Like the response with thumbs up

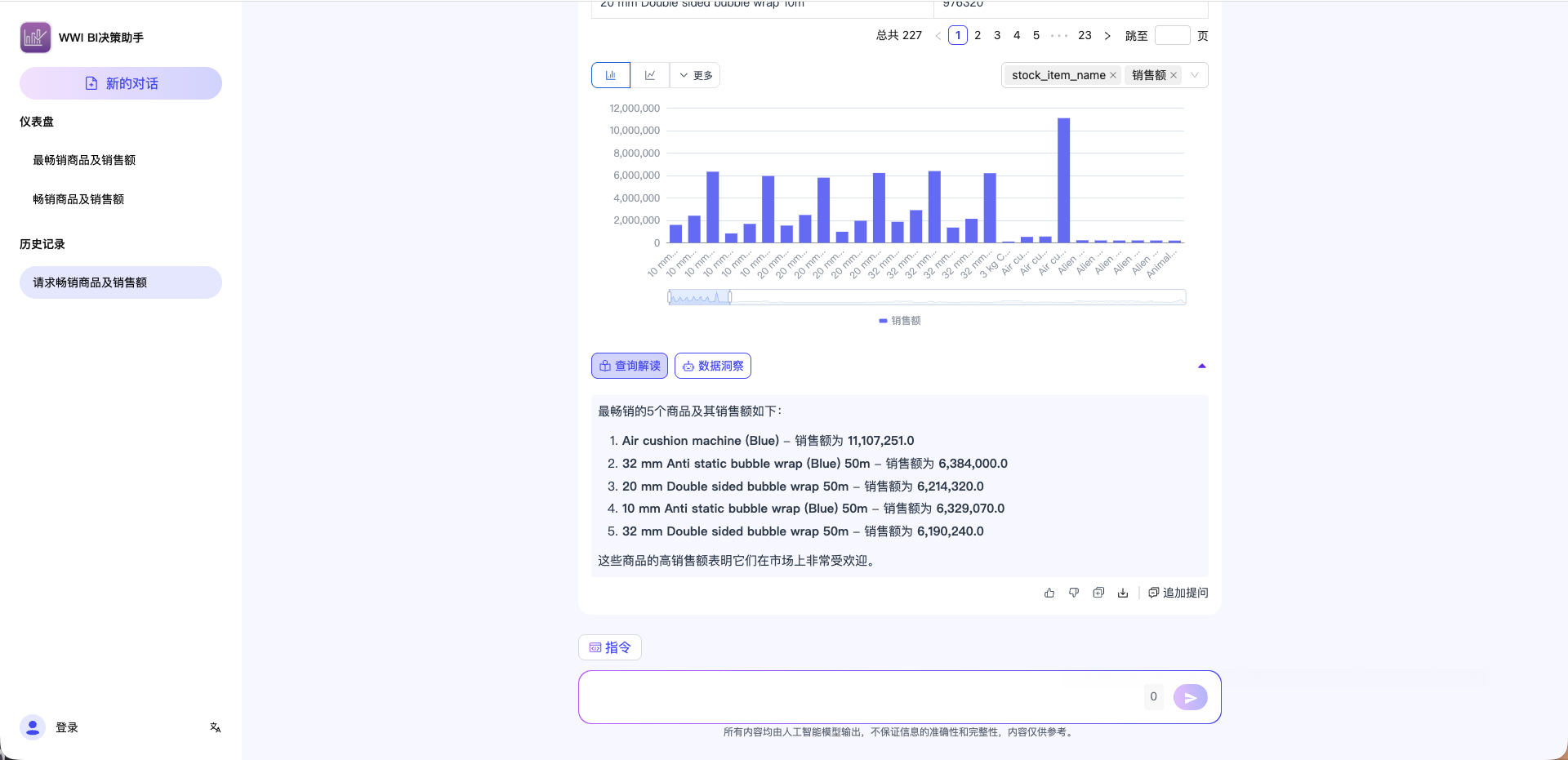point(1049,593)
